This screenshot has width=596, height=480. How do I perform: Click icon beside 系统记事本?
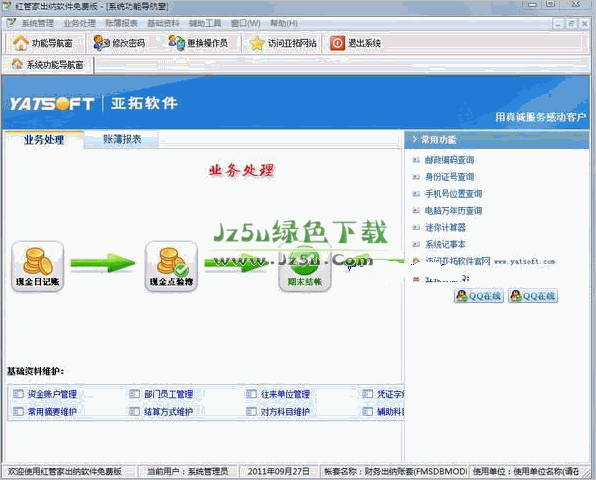point(416,244)
